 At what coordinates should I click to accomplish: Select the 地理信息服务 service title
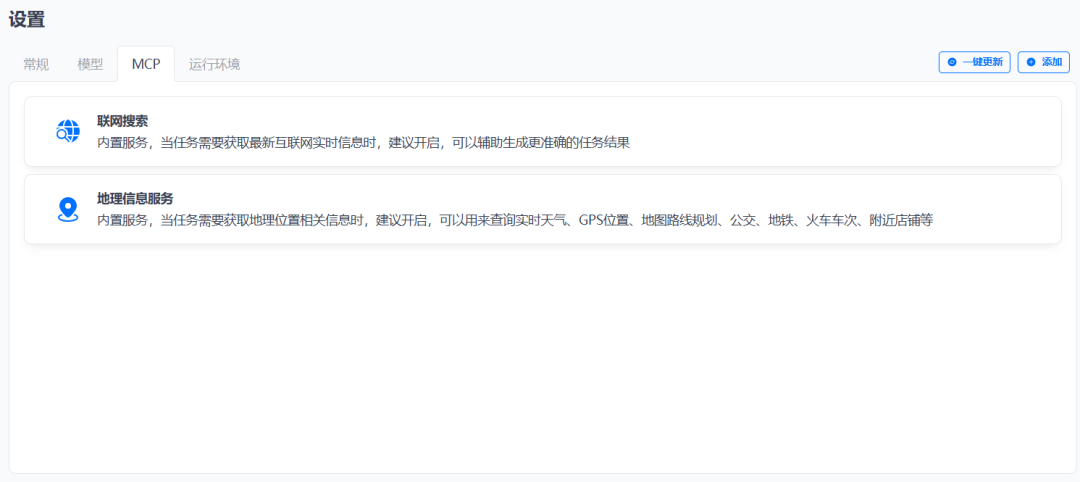(135, 198)
